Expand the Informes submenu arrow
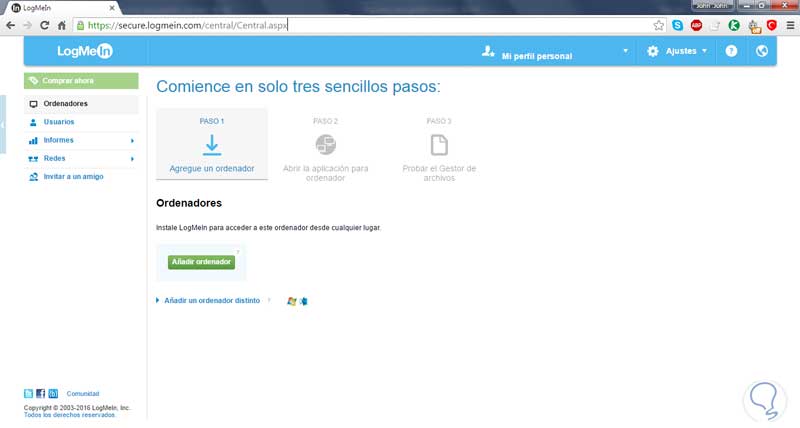The width and height of the screenshot is (800, 428). click(132, 140)
